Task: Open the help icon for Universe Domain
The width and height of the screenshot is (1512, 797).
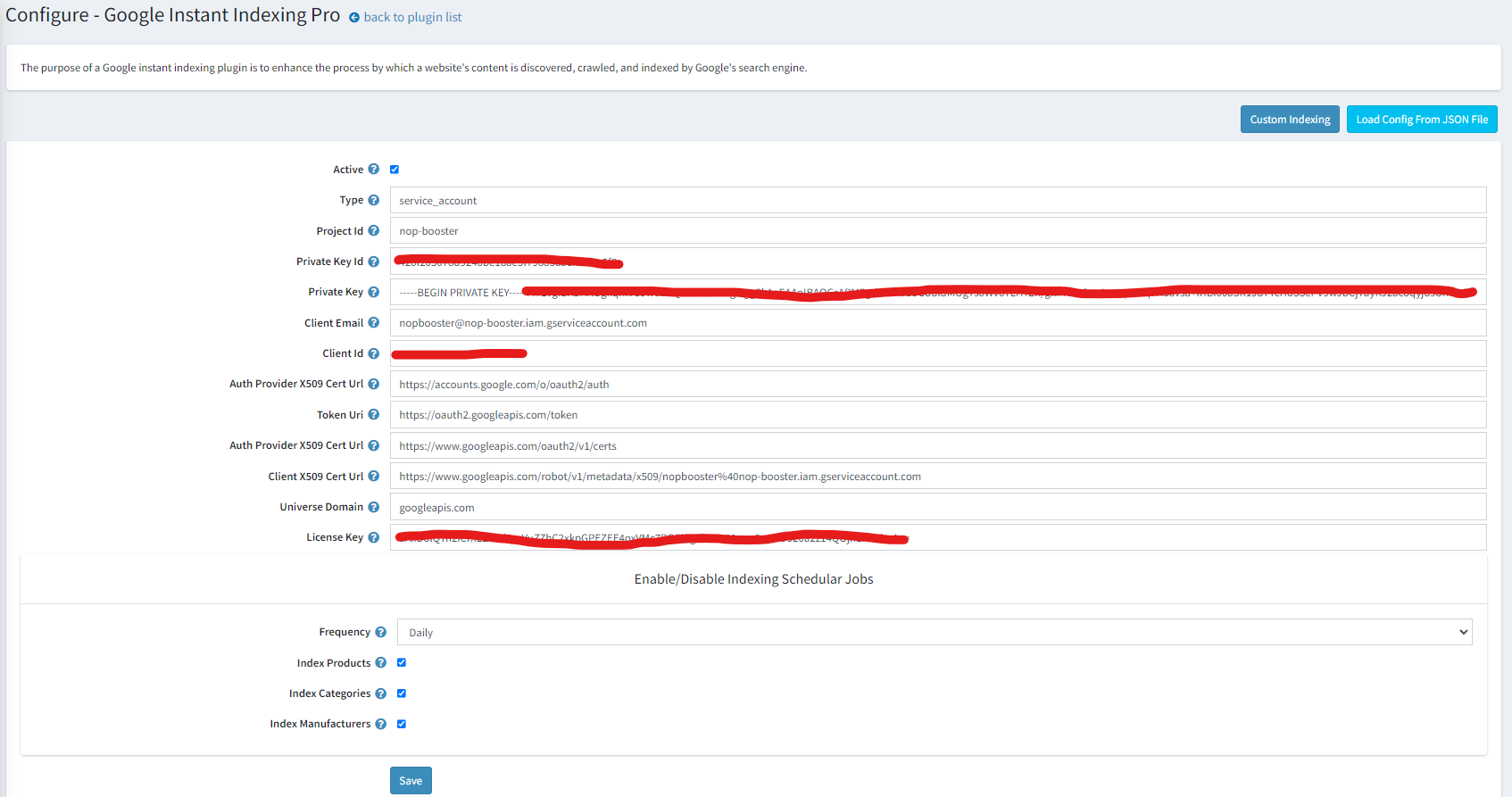Action: 373,507
